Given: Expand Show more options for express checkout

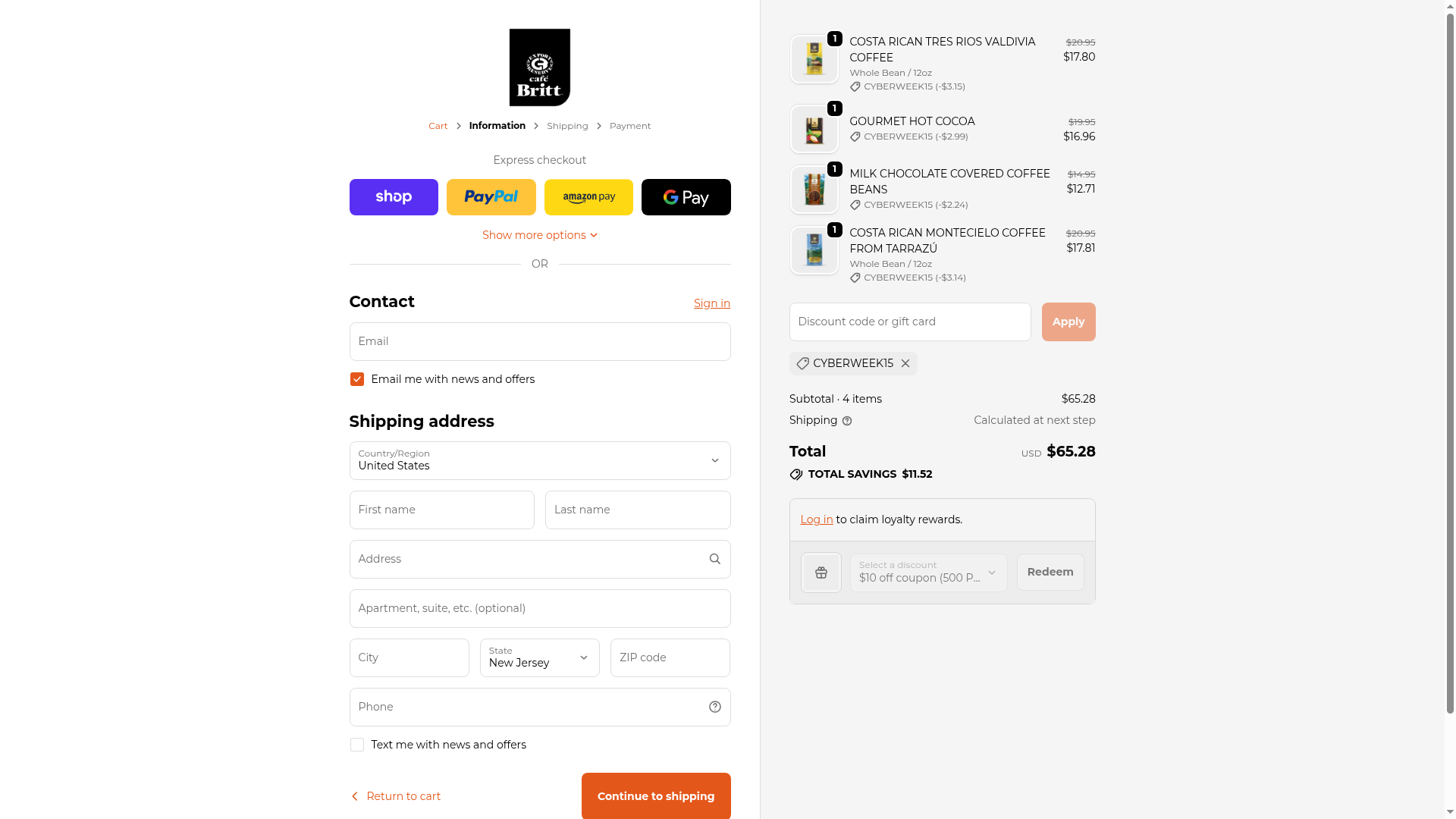Looking at the screenshot, I should (540, 235).
